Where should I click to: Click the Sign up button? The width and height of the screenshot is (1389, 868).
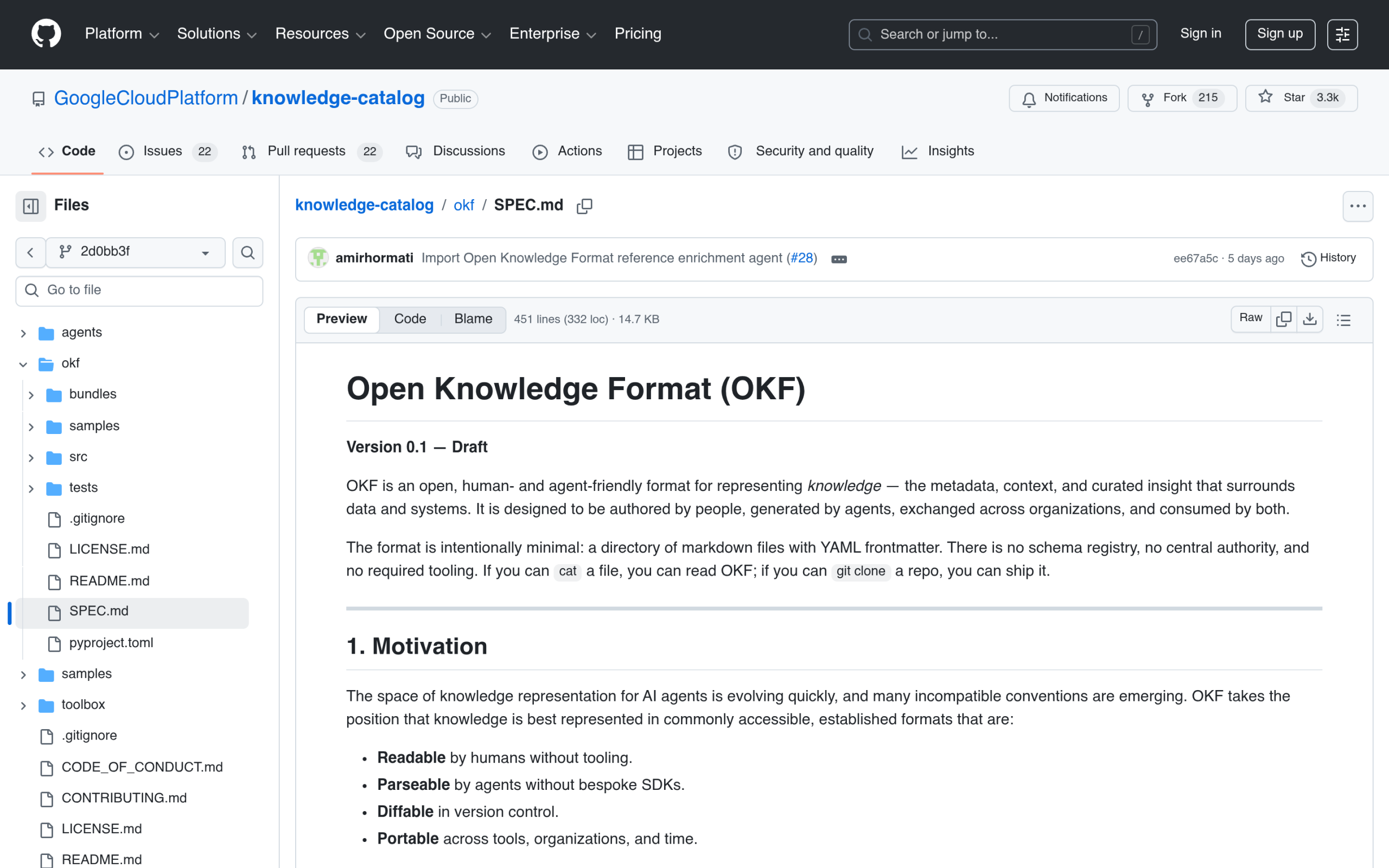pyautogui.click(x=1279, y=34)
